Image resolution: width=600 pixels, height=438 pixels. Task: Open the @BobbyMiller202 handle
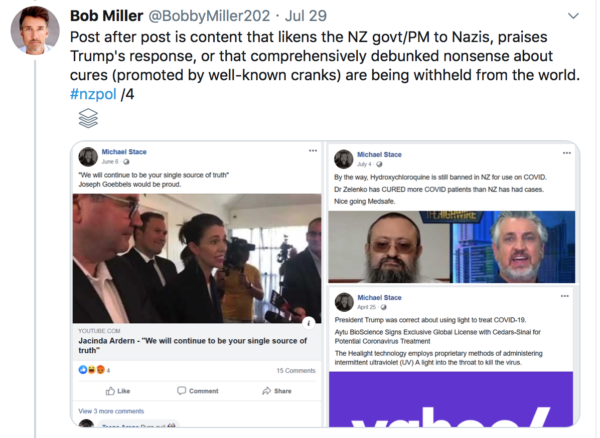(x=209, y=16)
